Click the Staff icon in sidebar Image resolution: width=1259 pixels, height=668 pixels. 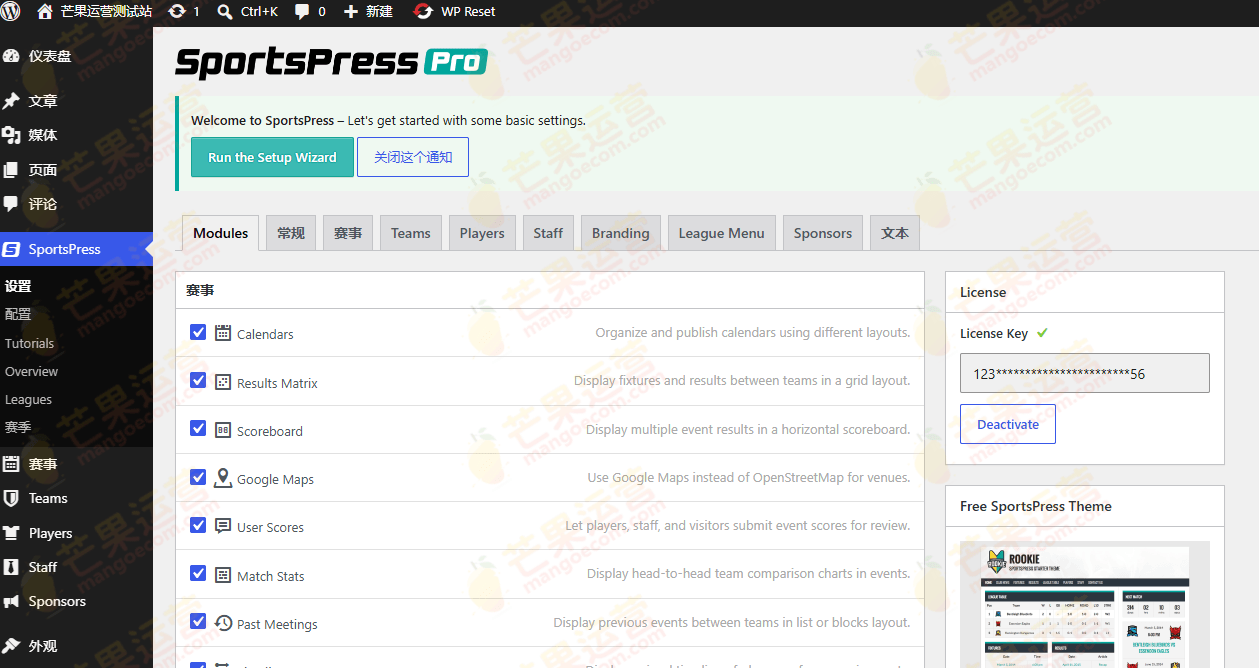pos(11,567)
